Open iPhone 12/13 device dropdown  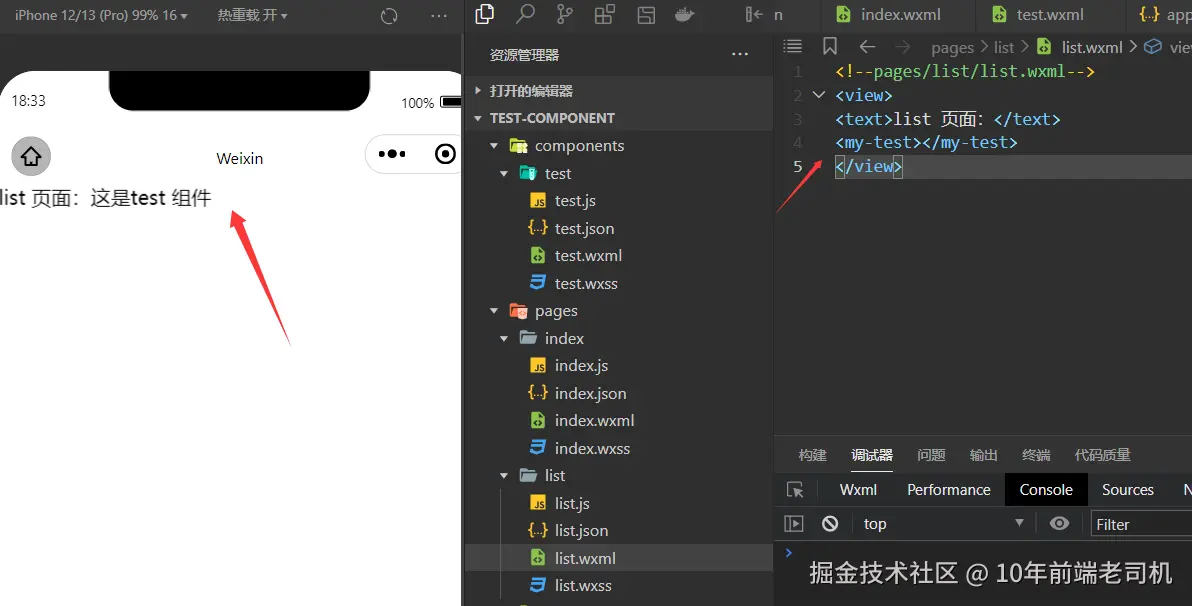(101, 15)
